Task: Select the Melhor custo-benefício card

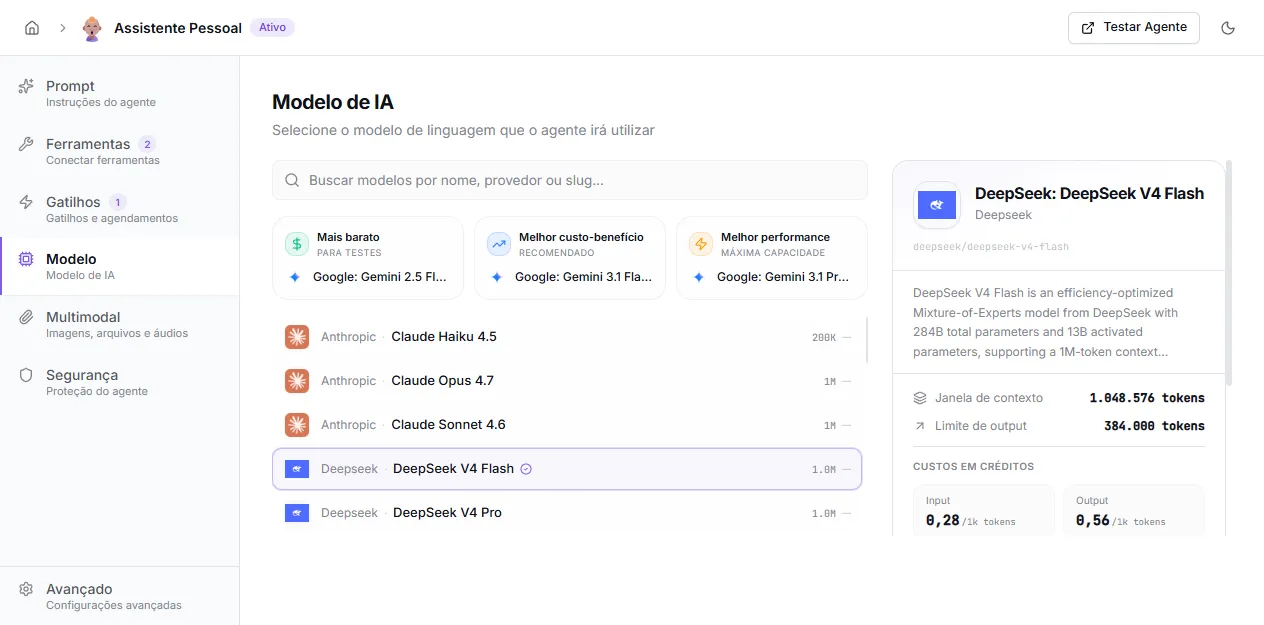Action: (x=570, y=258)
